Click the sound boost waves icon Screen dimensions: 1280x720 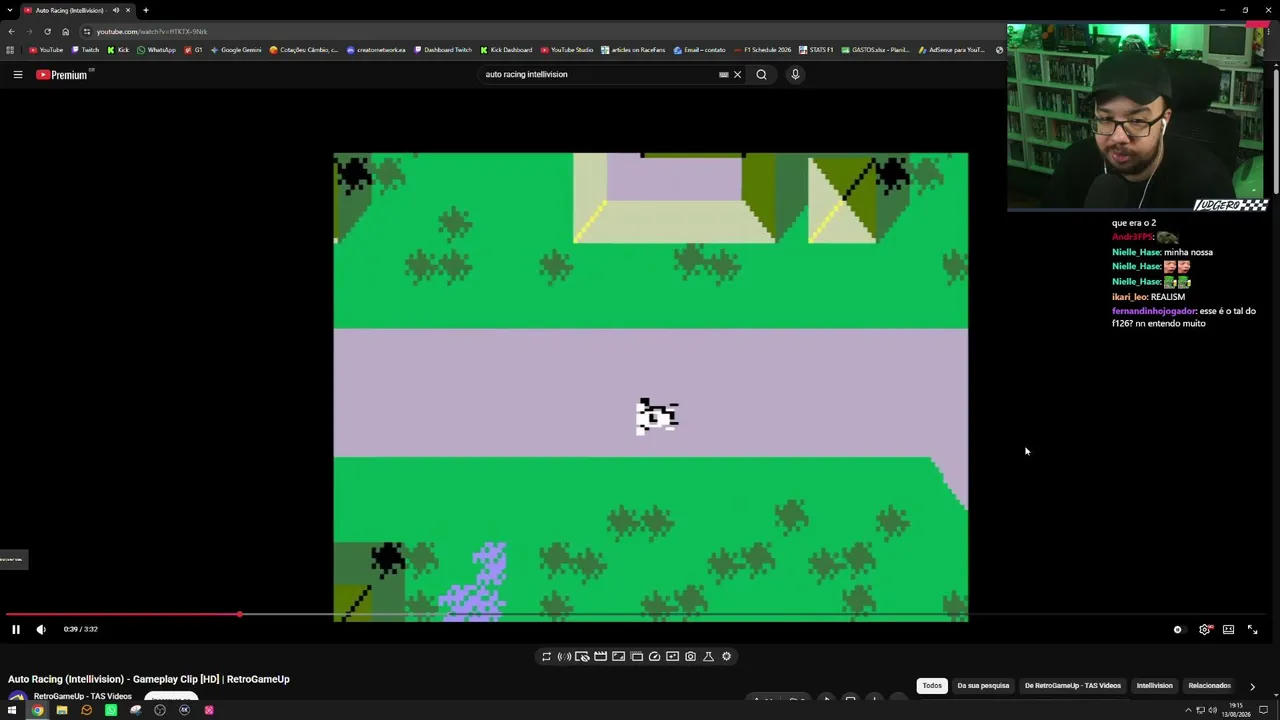(x=564, y=656)
